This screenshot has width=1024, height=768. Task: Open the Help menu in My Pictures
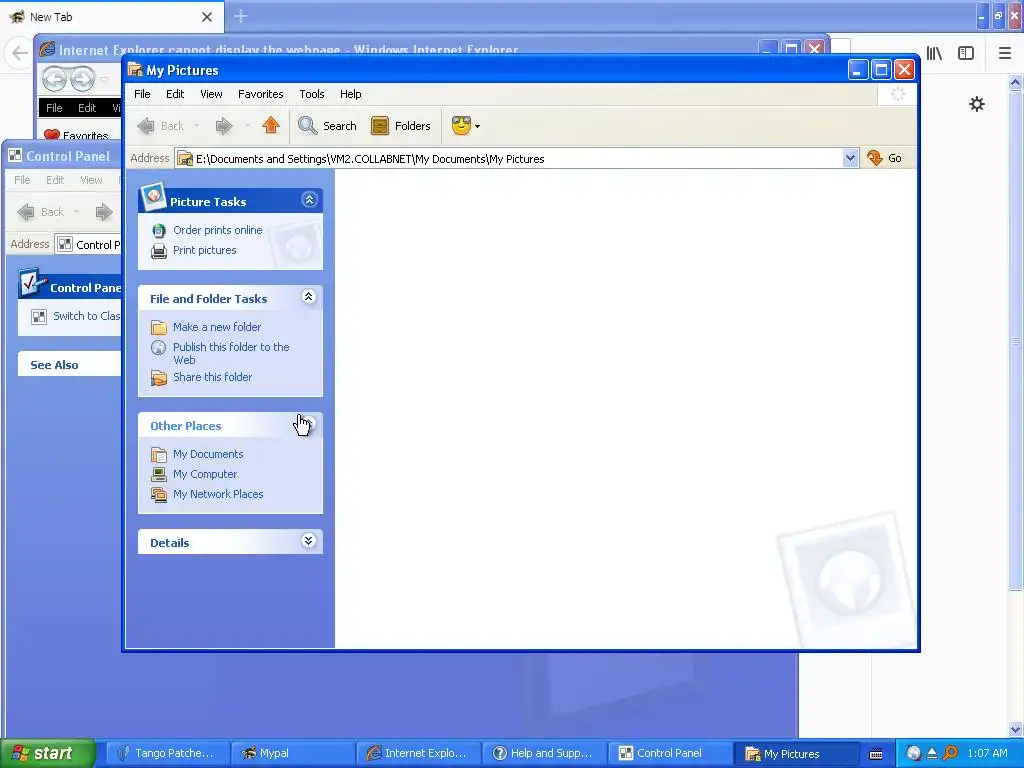click(350, 94)
